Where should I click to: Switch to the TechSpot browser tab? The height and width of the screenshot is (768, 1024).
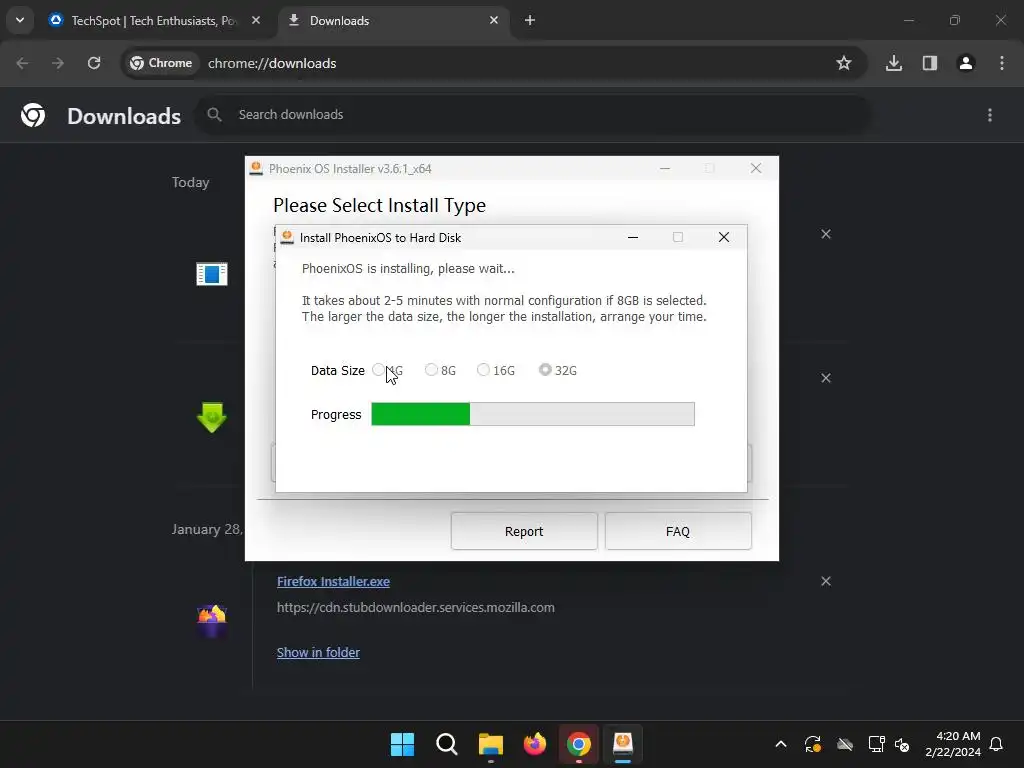tap(155, 21)
